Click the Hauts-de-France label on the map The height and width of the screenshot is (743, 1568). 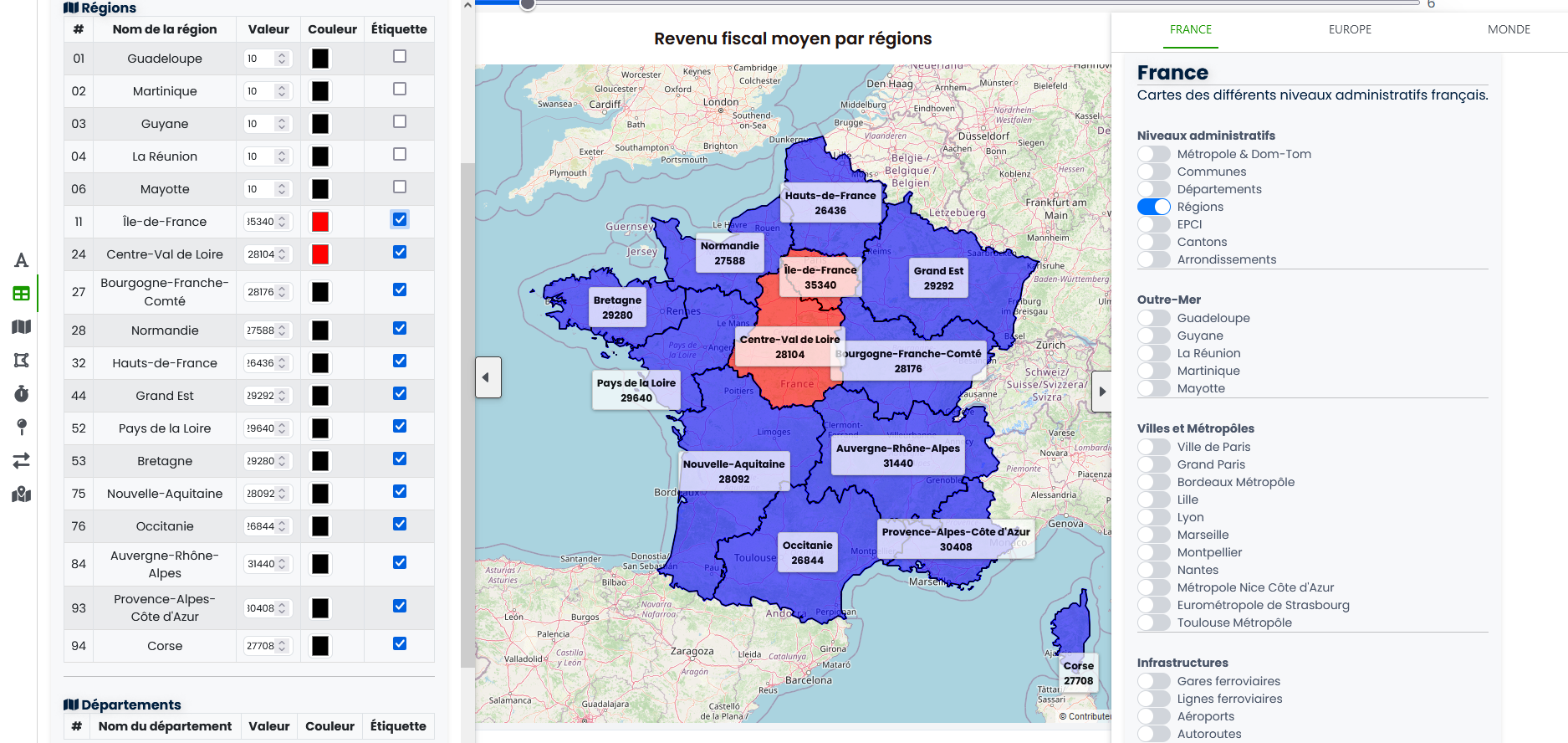pyautogui.click(x=830, y=203)
